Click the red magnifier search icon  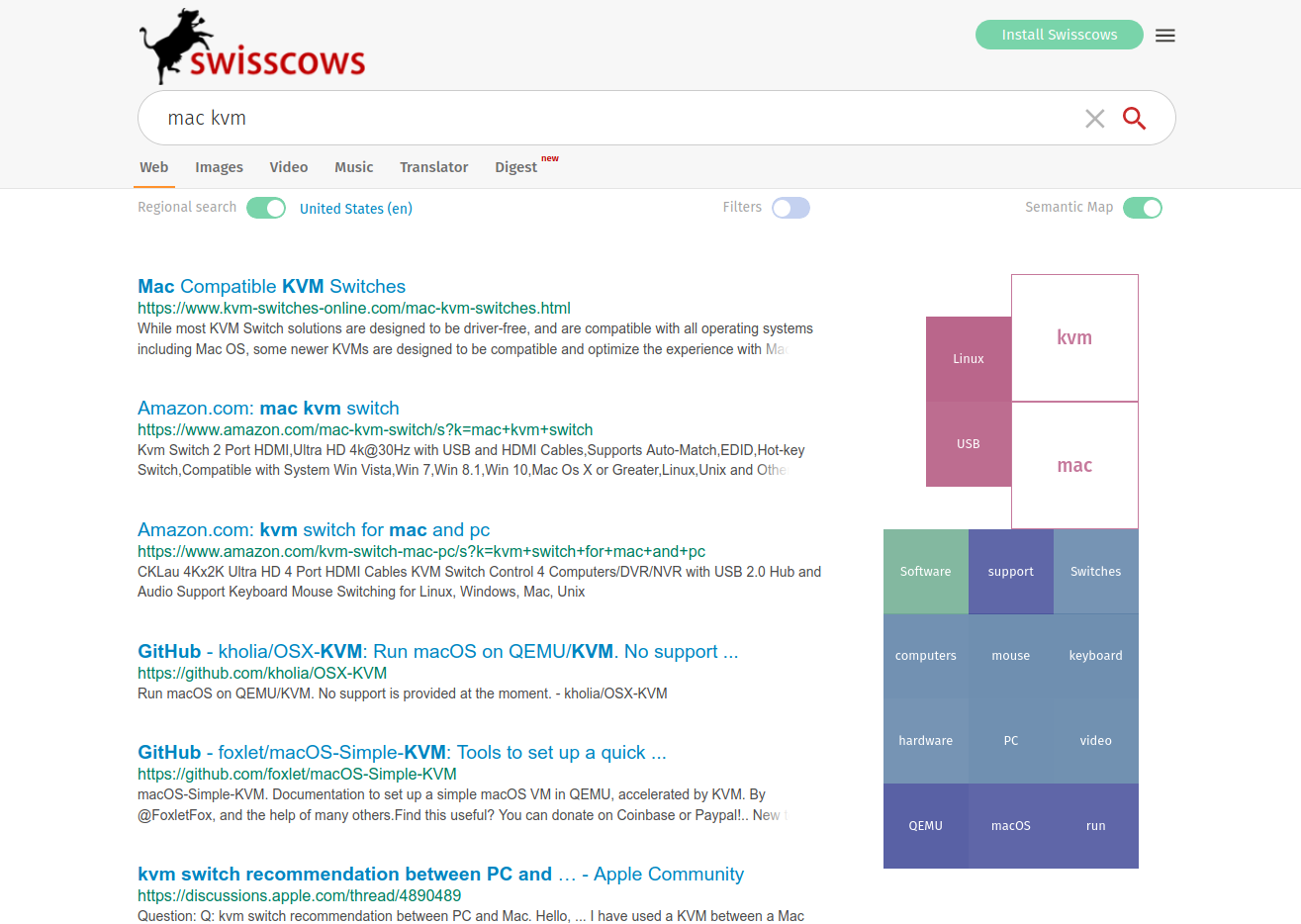1134,119
